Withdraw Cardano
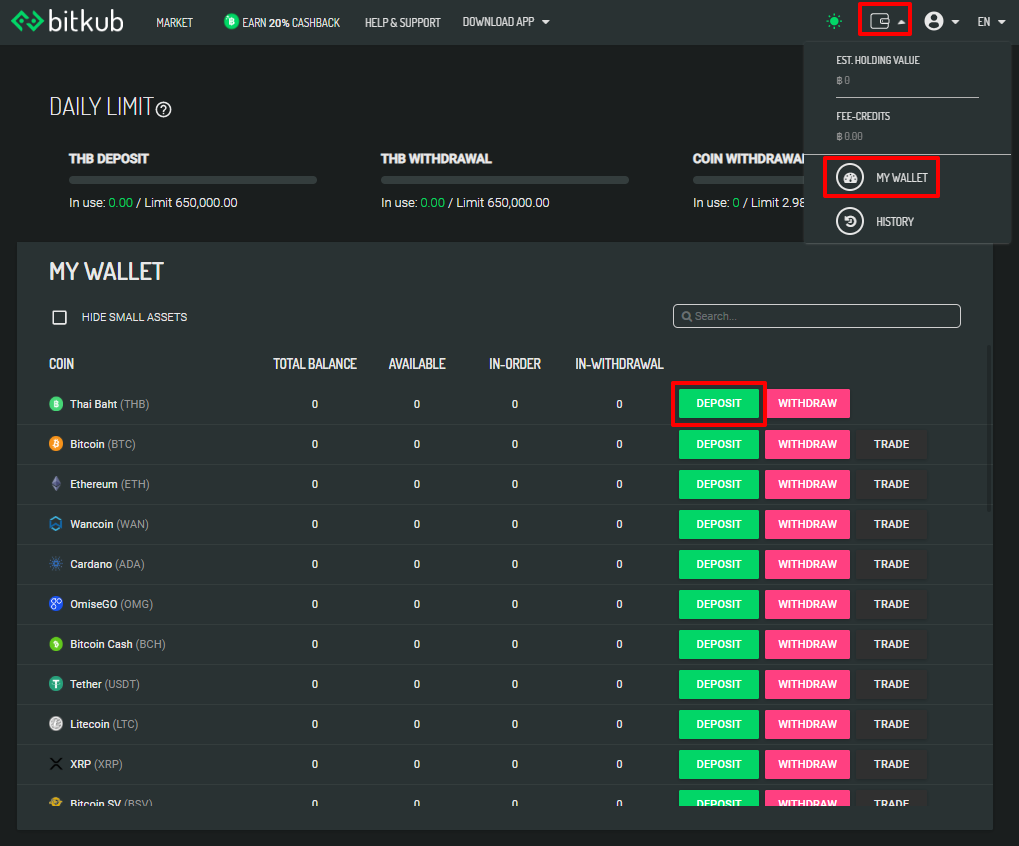This screenshot has height=846, width=1019. click(x=807, y=565)
